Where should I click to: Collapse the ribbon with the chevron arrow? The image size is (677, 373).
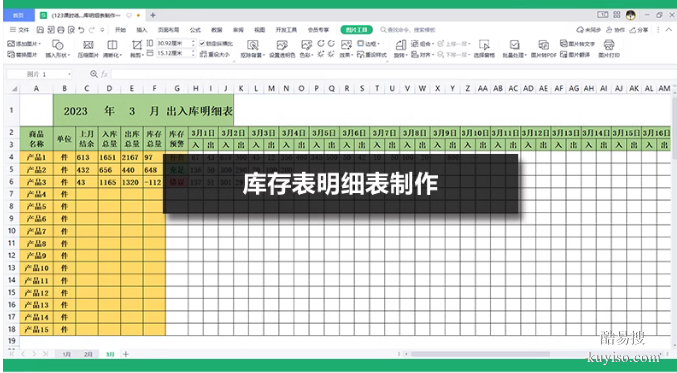coord(669,30)
